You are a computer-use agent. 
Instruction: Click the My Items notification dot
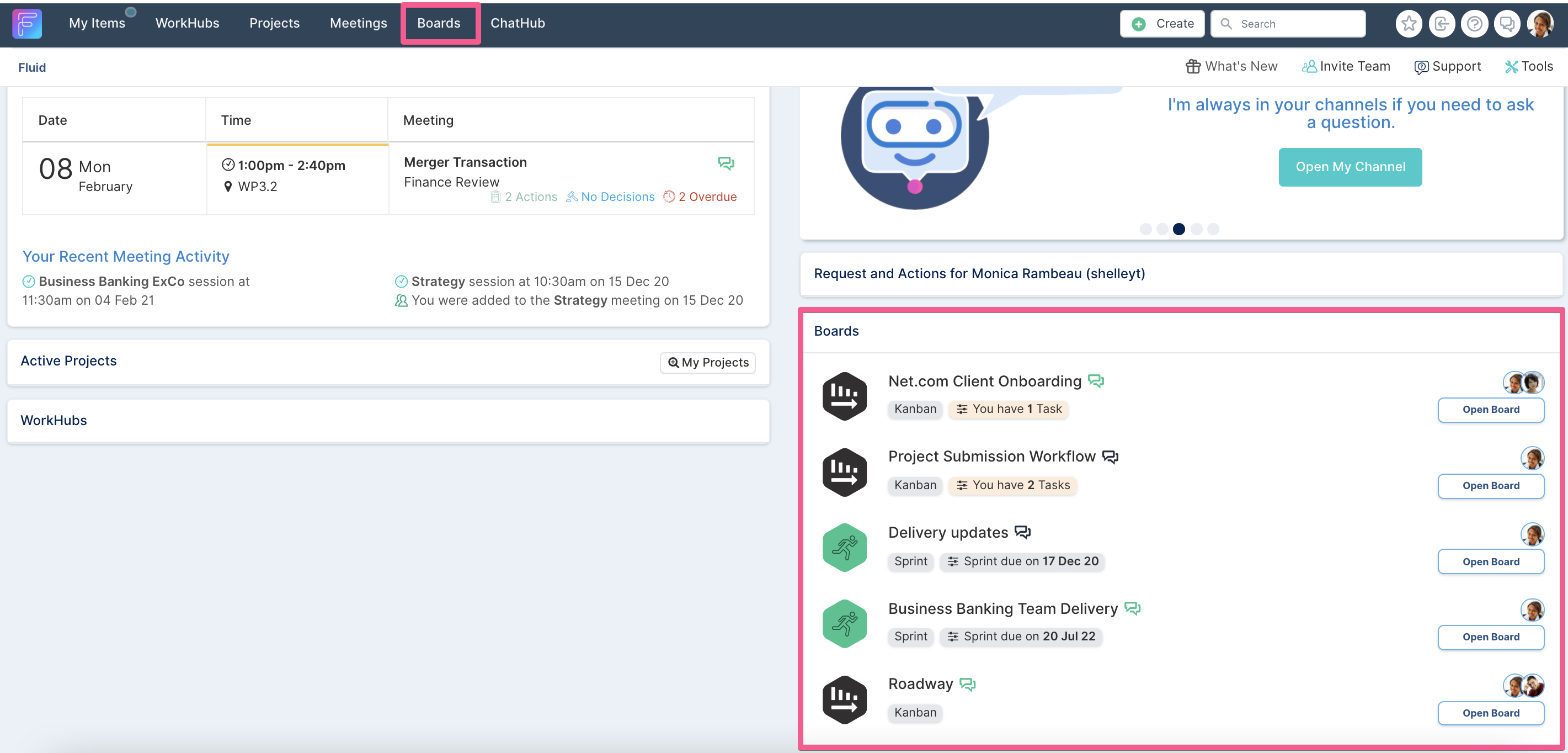click(x=130, y=12)
